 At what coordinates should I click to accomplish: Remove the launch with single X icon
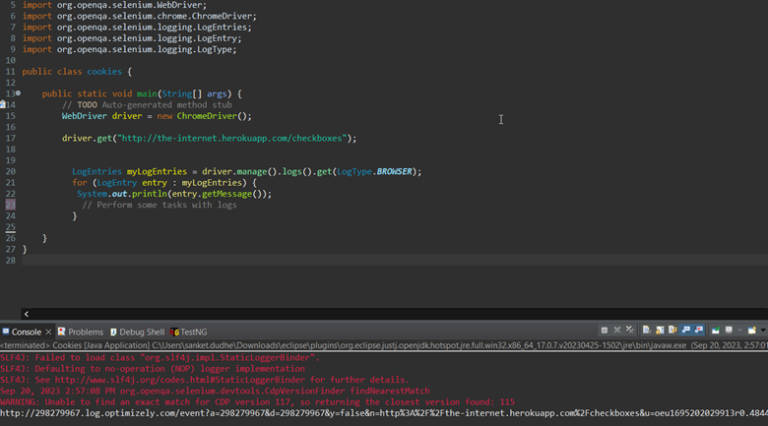click(617, 330)
